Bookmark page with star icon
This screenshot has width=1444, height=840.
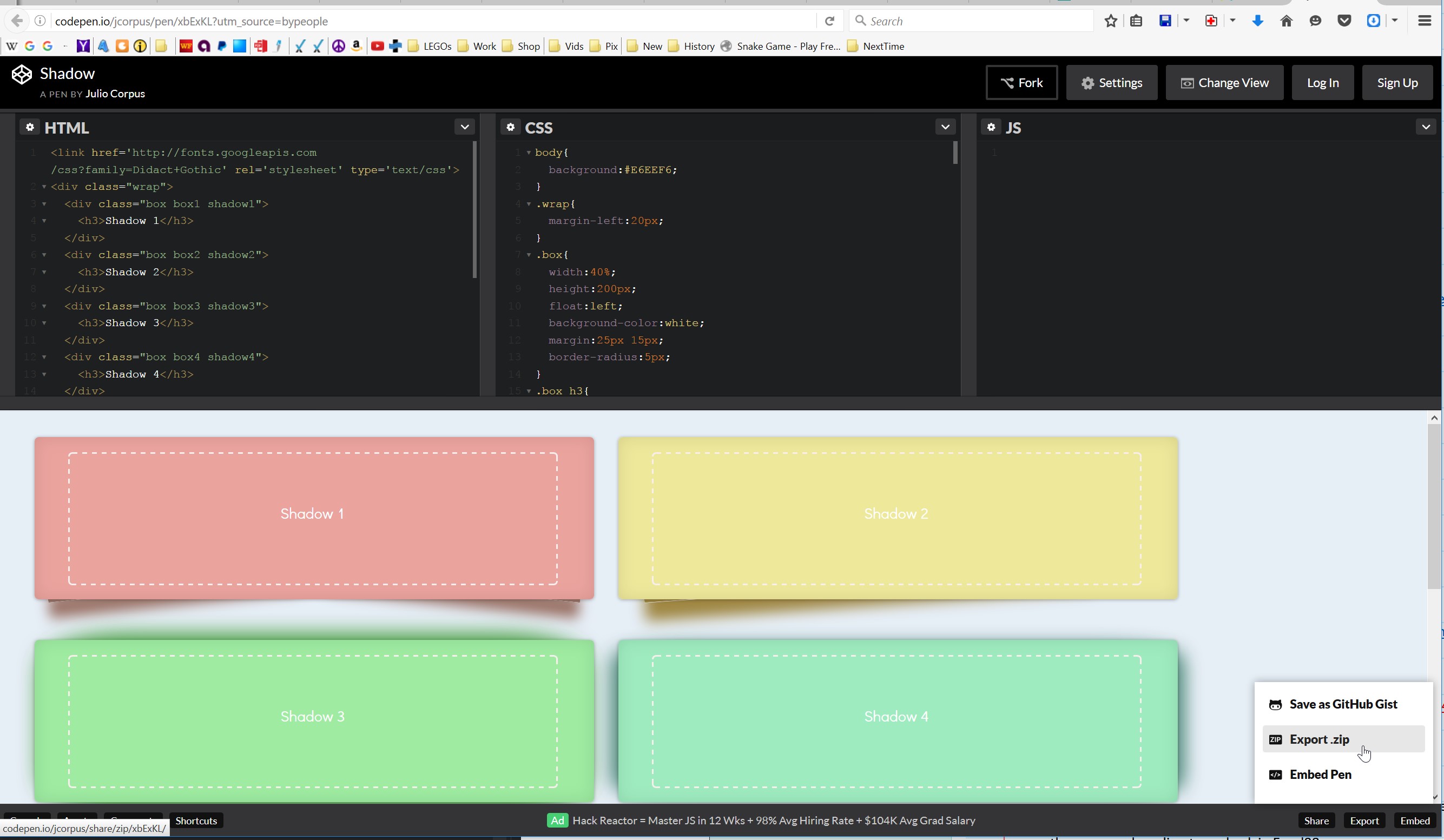click(1111, 21)
